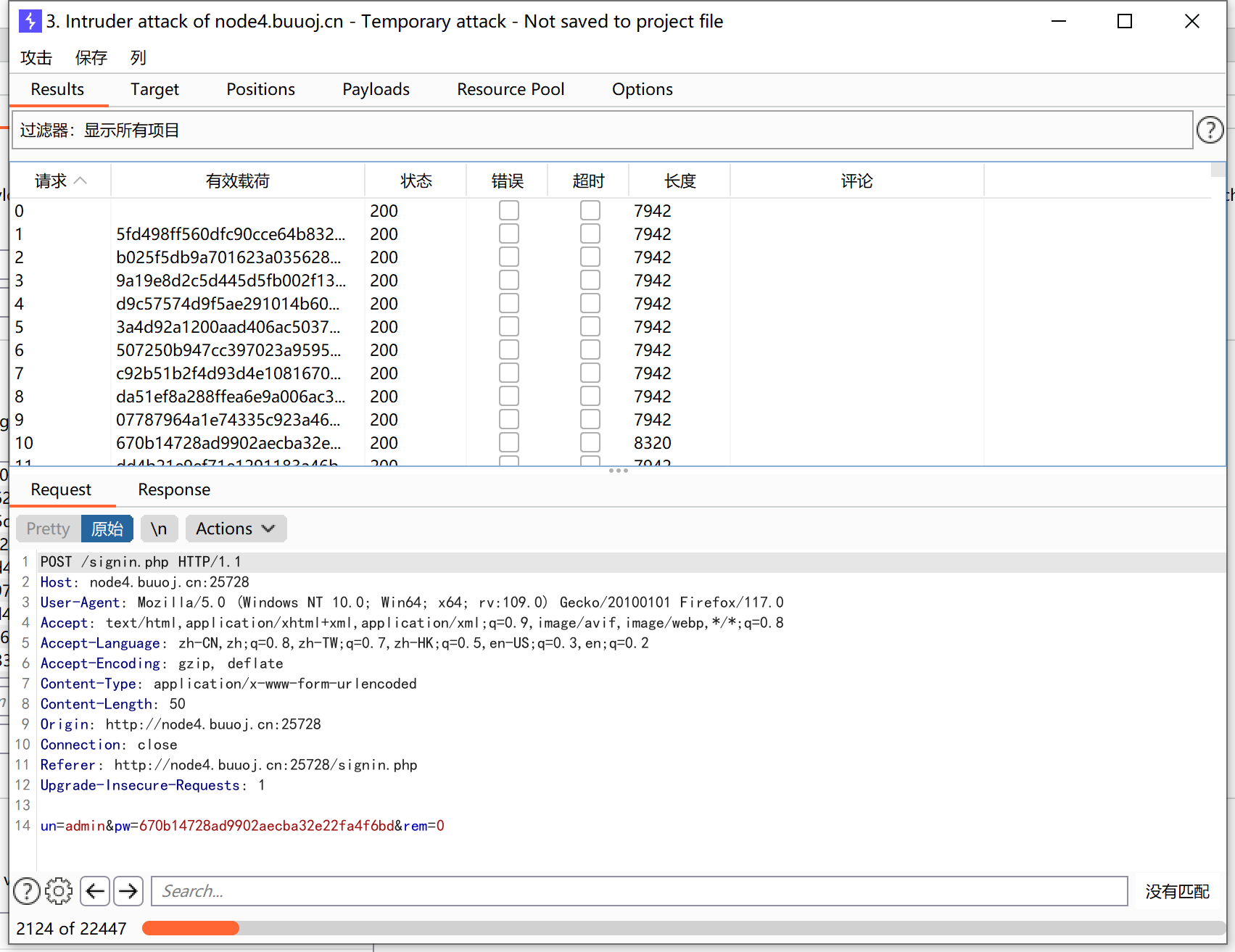Select result row with payload d9c57574d9f5ae291014b60...
This screenshot has width=1235, height=952.
[611, 303]
